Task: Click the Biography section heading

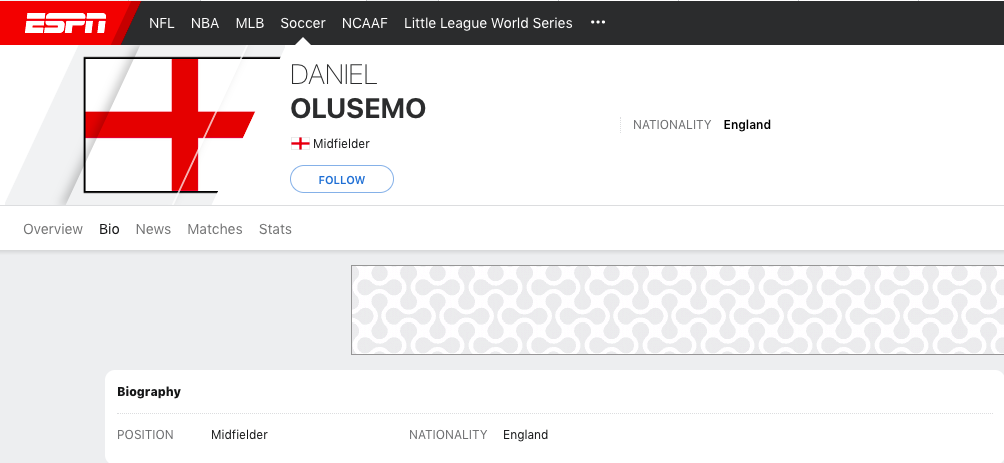Action: coord(149,391)
